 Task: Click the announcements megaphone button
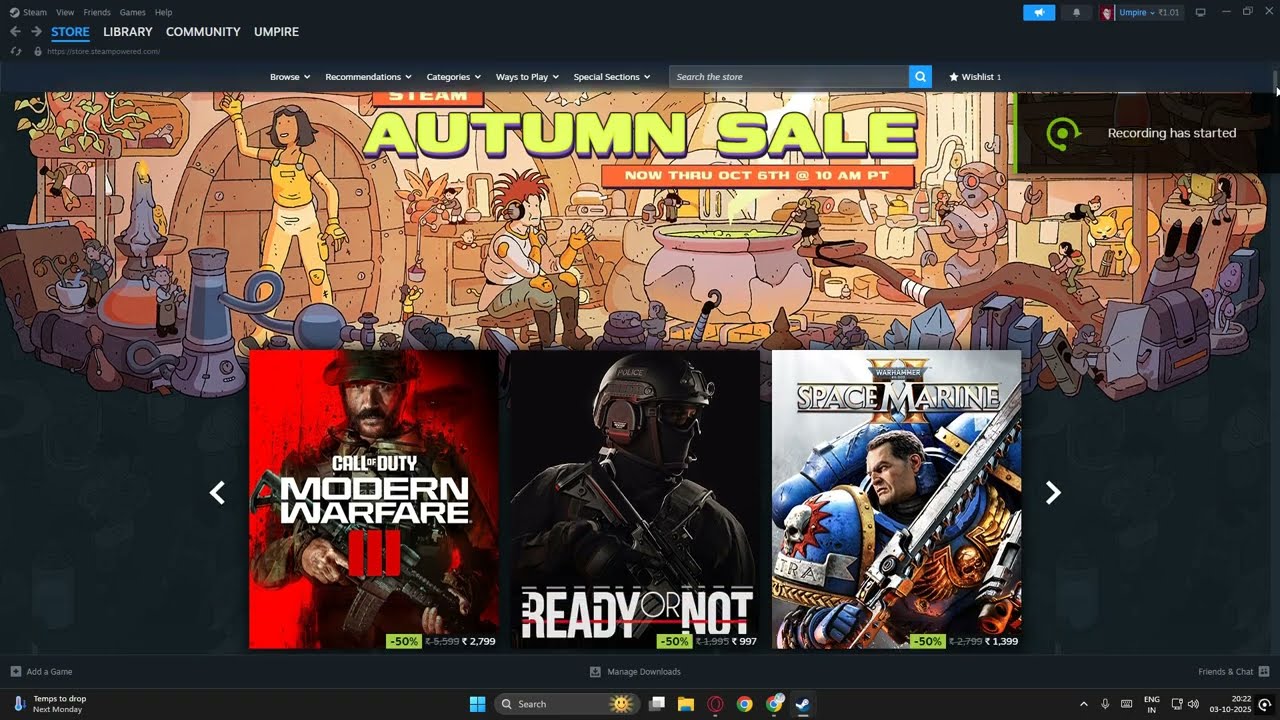coord(1039,12)
